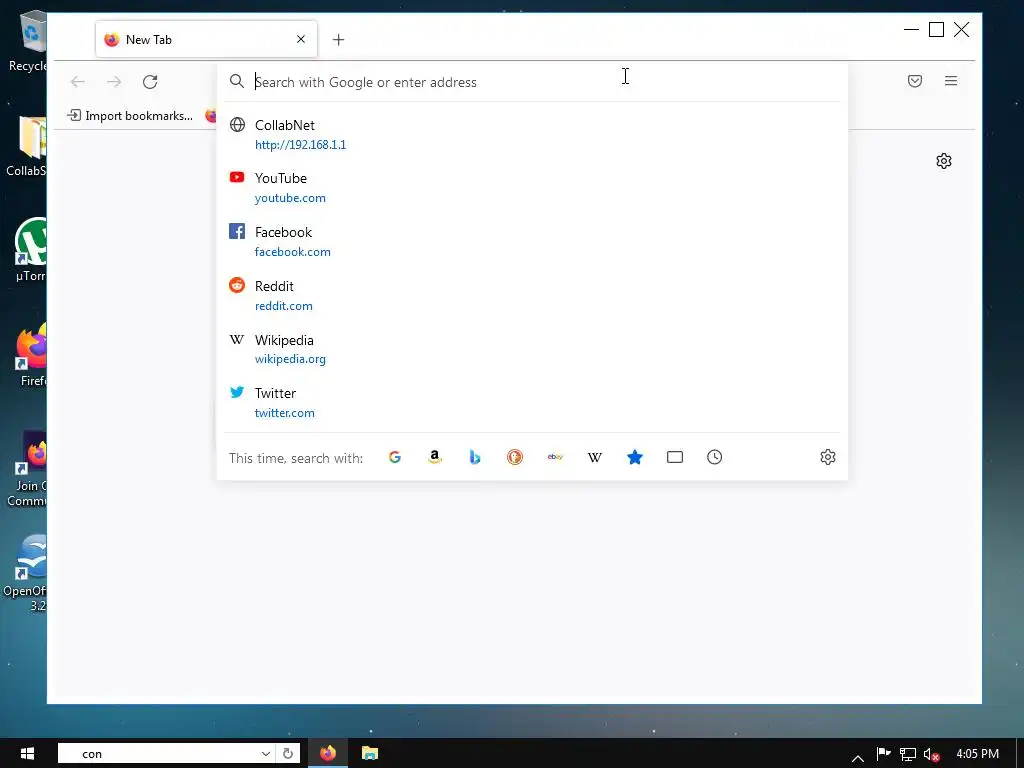
Task: Expand the taskbar address dropdown arrow
Action: [266, 754]
